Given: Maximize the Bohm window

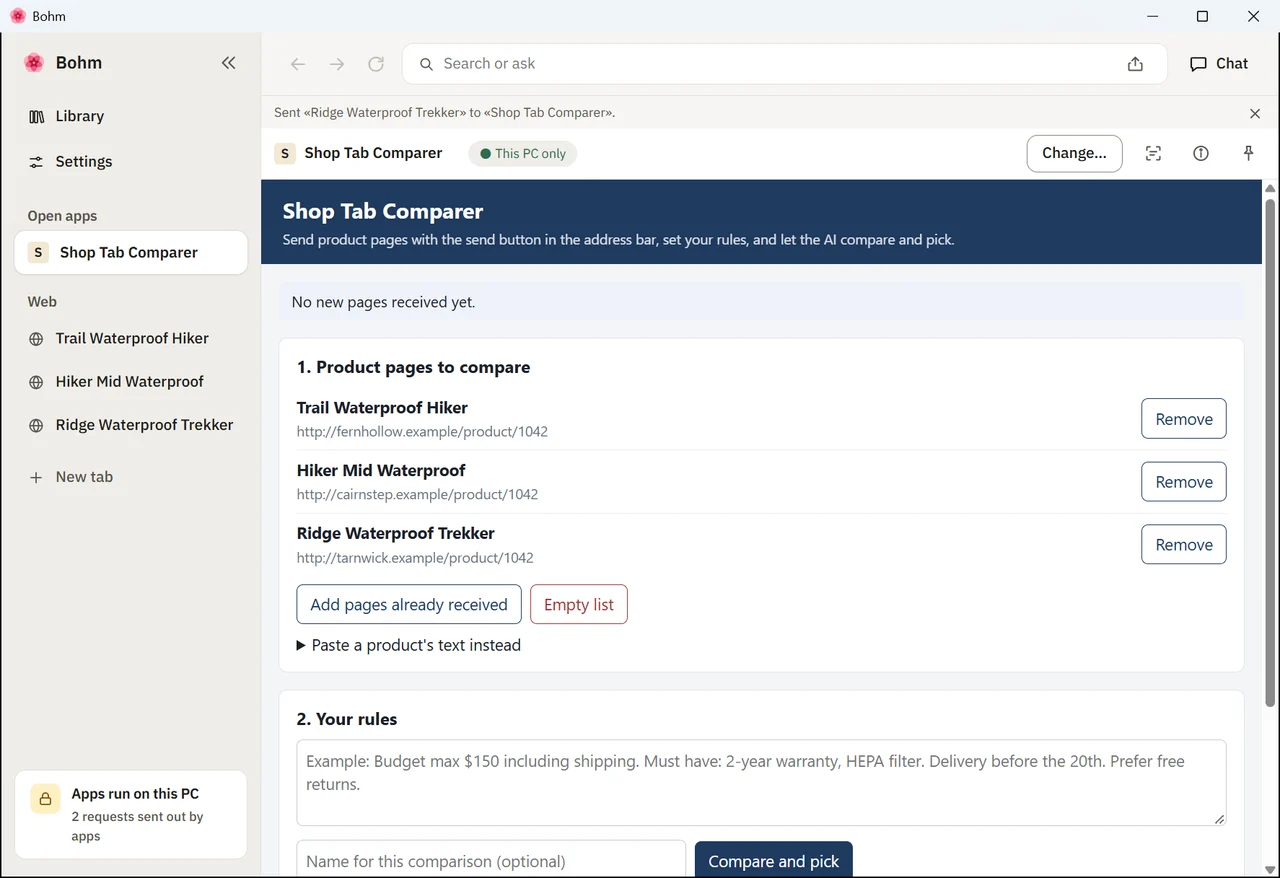Looking at the screenshot, I should click(1203, 16).
